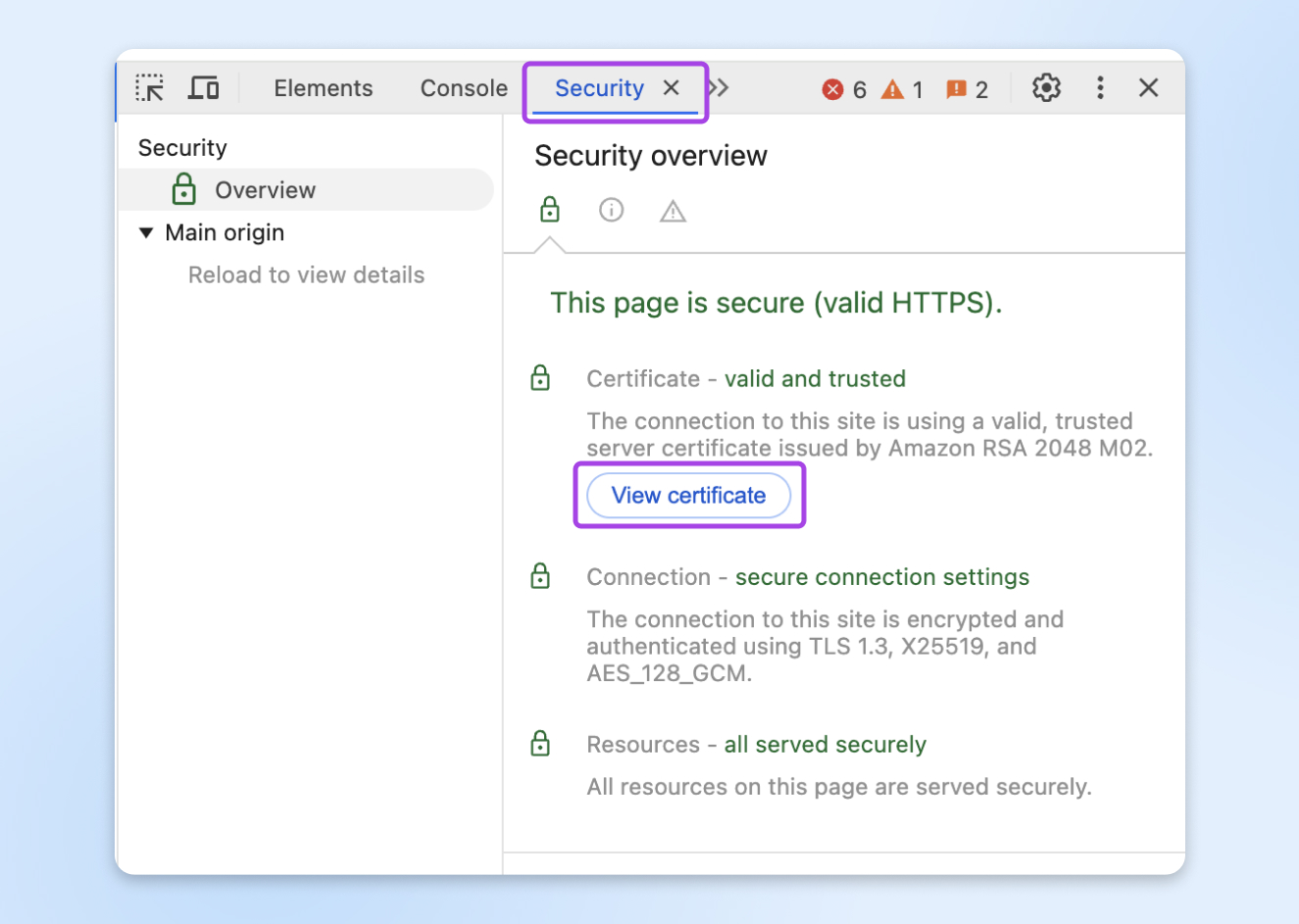The height and width of the screenshot is (924, 1299).
Task: Close the Security tab with its X
Action: [671, 87]
